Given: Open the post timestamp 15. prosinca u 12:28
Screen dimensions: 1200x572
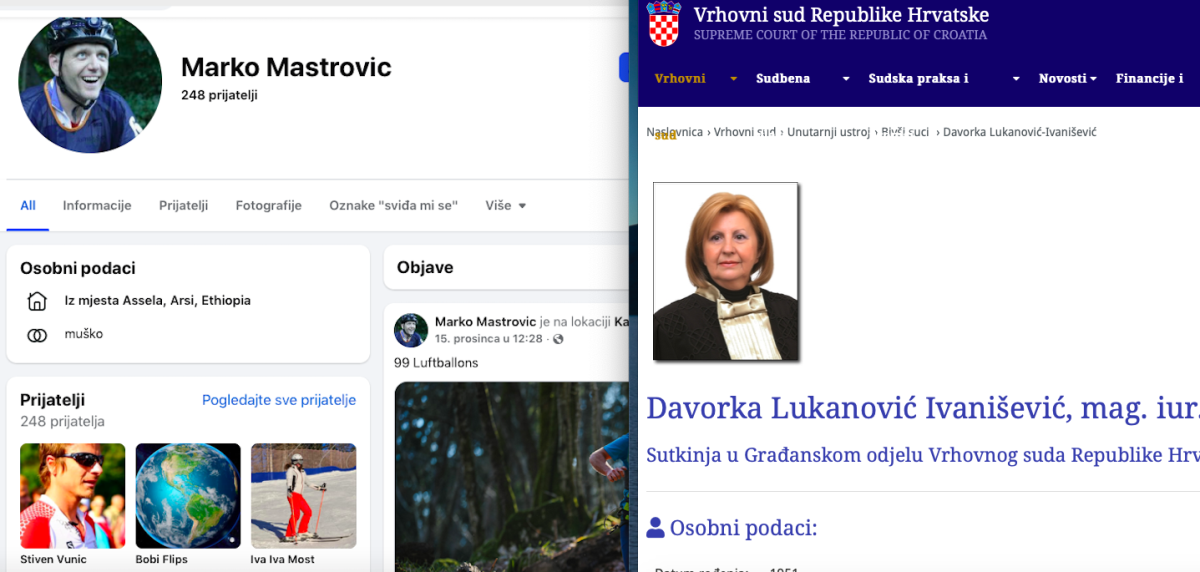Looking at the screenshot, I should pyautogui.click(x=488, y=339).
